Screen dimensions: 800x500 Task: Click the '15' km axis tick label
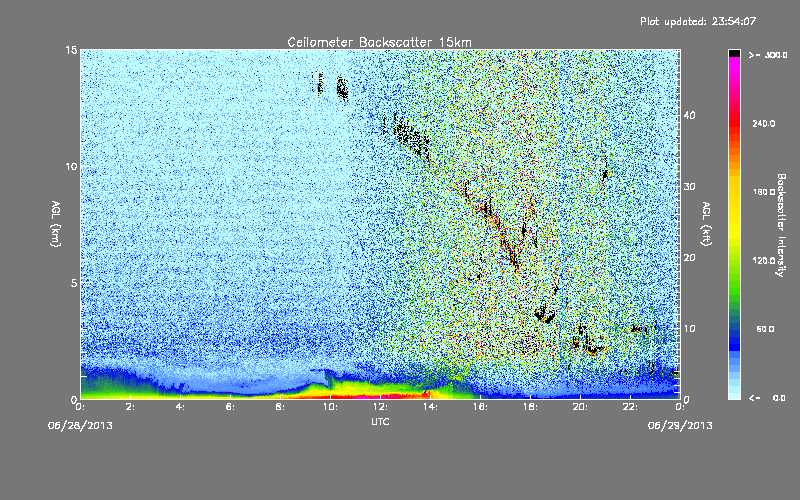click(x=71, y=50)
